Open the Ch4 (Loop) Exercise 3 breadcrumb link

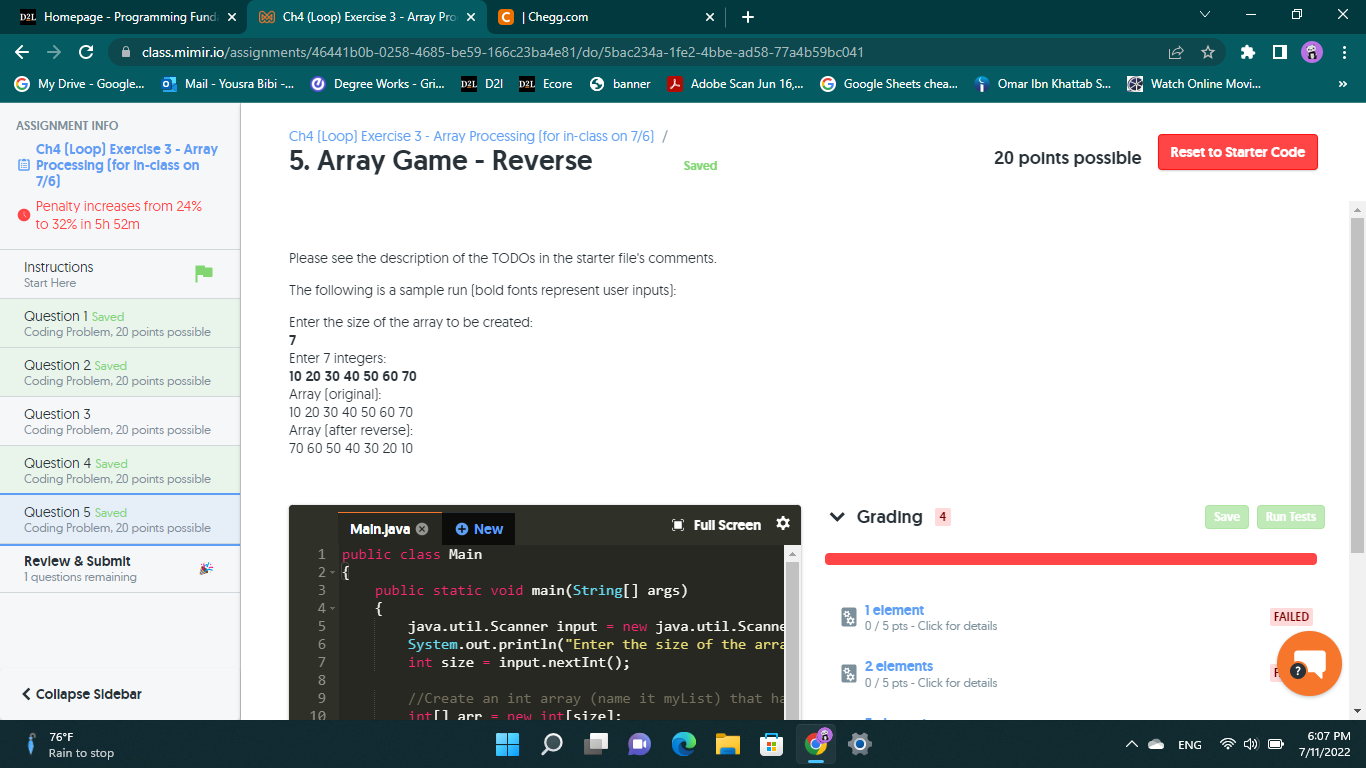[x=471, y=136]
